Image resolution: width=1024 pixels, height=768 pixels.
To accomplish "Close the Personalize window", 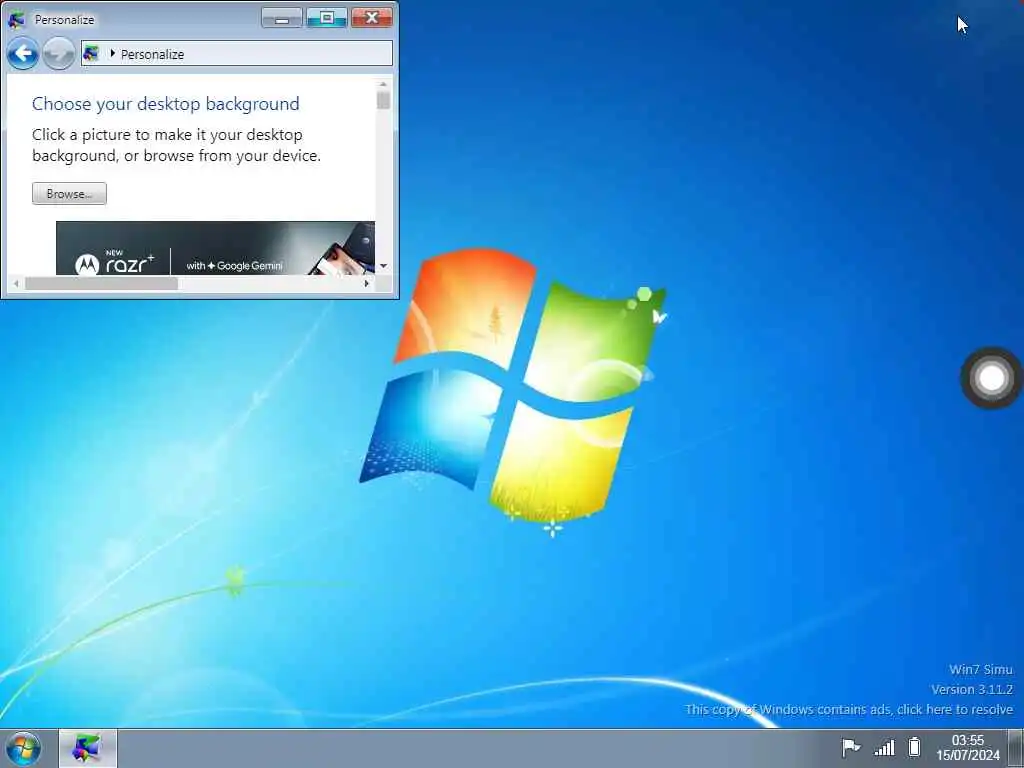I will coord(372,18).
